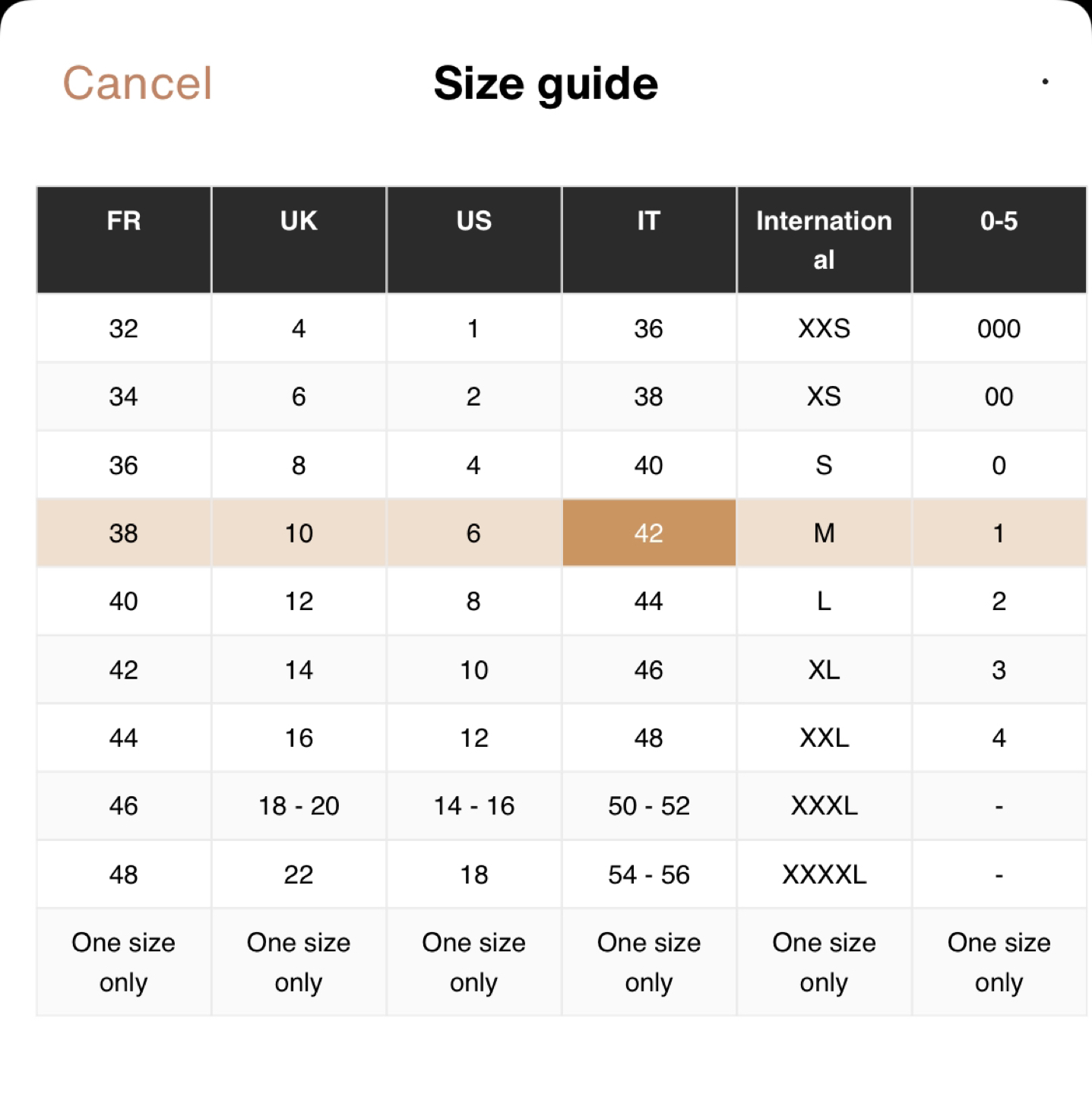
Task: Select the FR column header
Action: tap(124, 240)
